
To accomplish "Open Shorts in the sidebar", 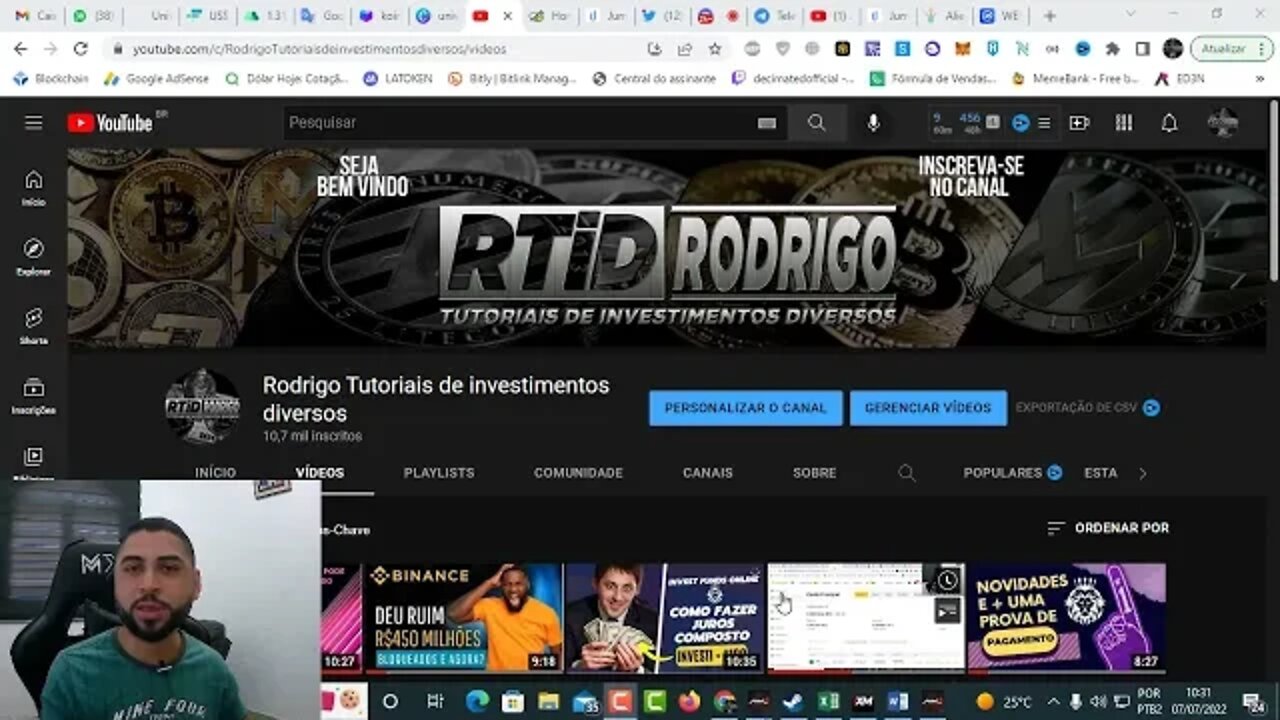I will click(34, 326).
